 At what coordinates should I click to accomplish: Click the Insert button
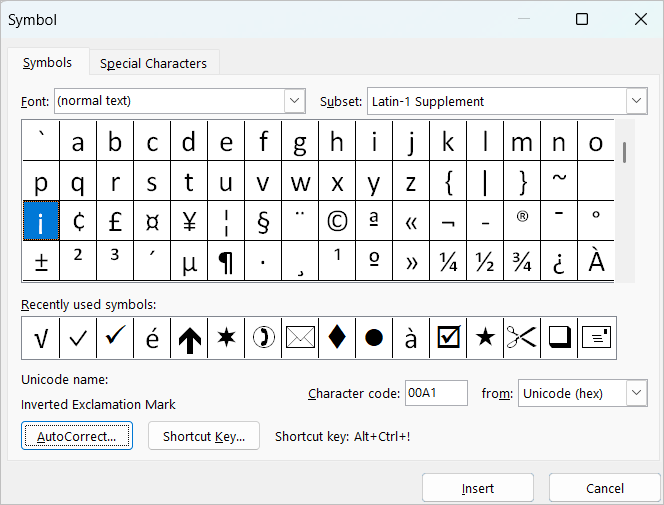pyautogui.click(x=477, y=488)
